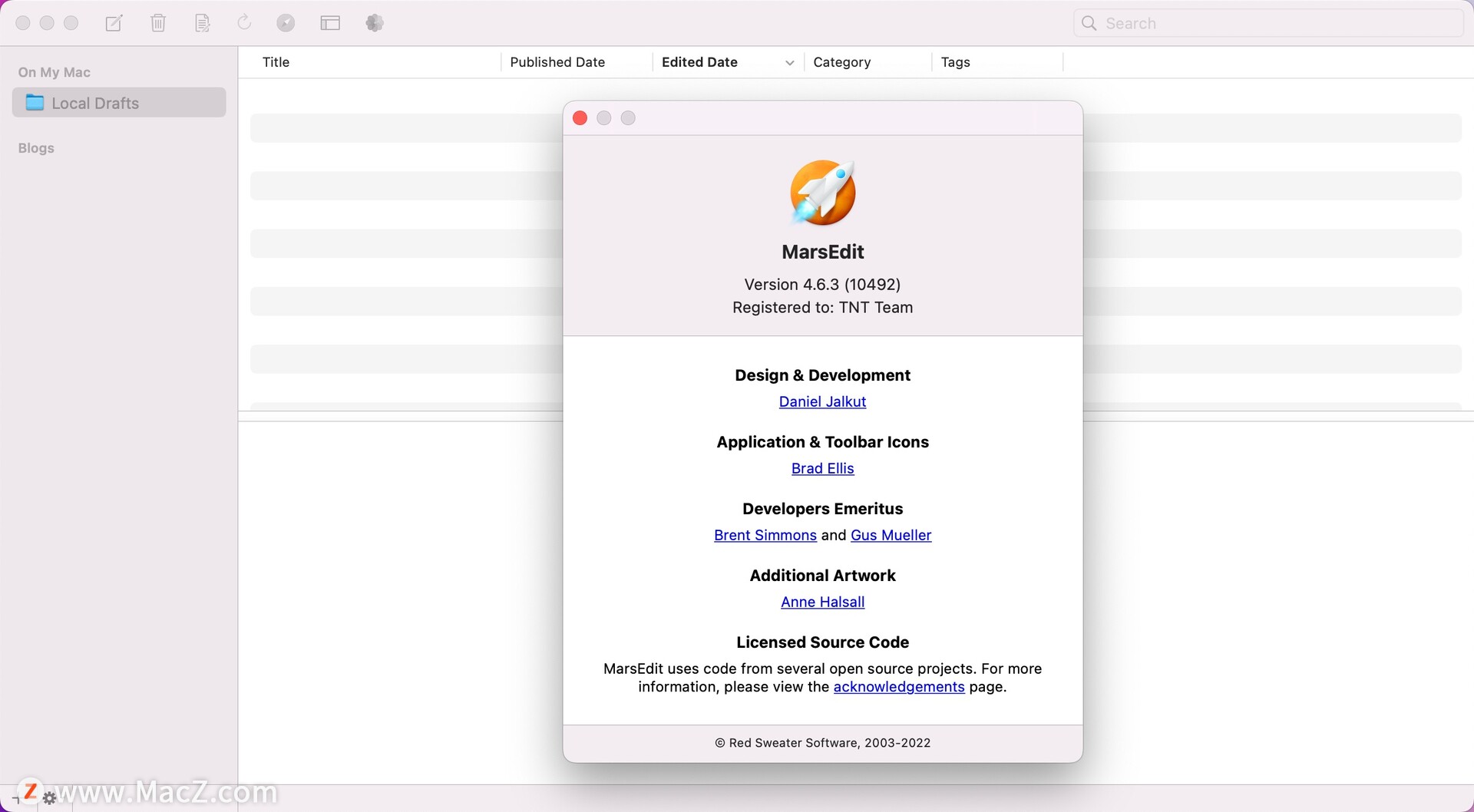1474x812 pixels.
Task: Open the acknowledgements page link
Action: click(898, 687)
